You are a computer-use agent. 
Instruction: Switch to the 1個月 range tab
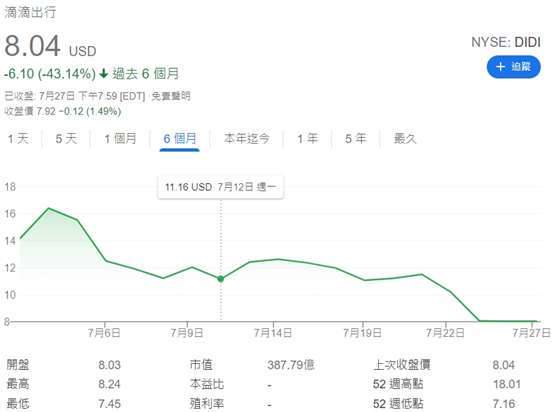pos(120,139)
